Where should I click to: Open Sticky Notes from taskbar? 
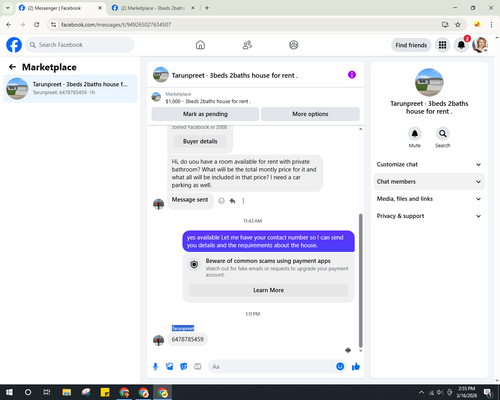point(105,392)
